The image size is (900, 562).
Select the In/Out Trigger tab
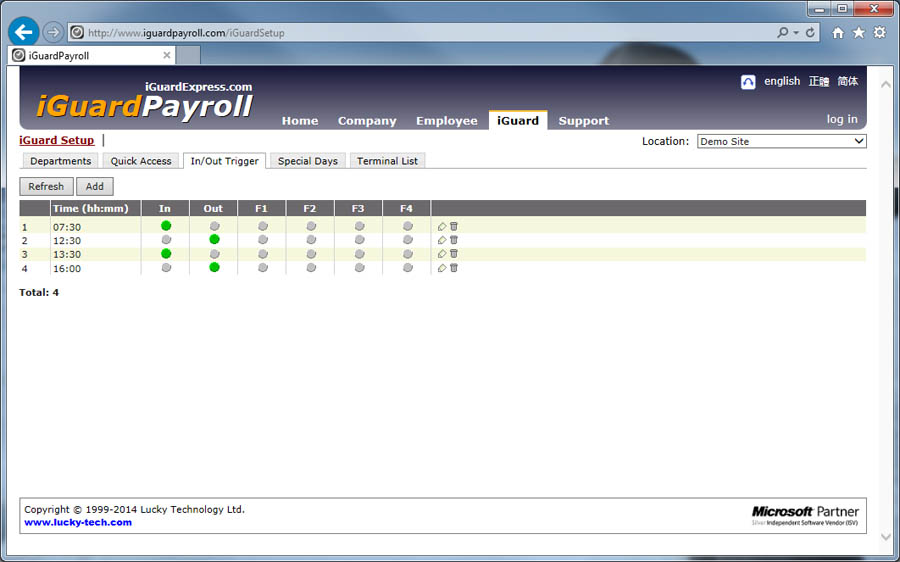point(224,161)
